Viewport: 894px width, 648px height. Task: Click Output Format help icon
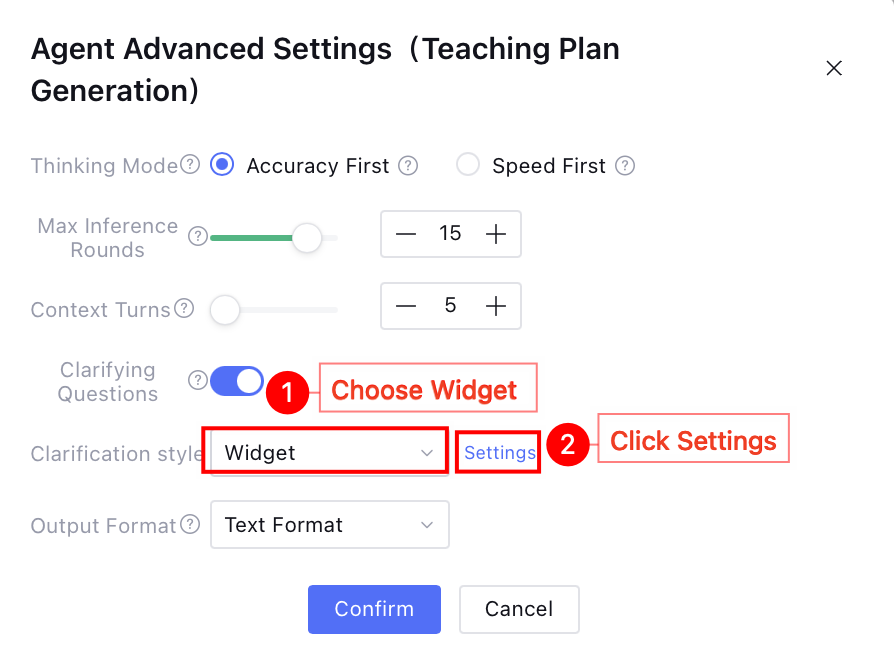191,524
